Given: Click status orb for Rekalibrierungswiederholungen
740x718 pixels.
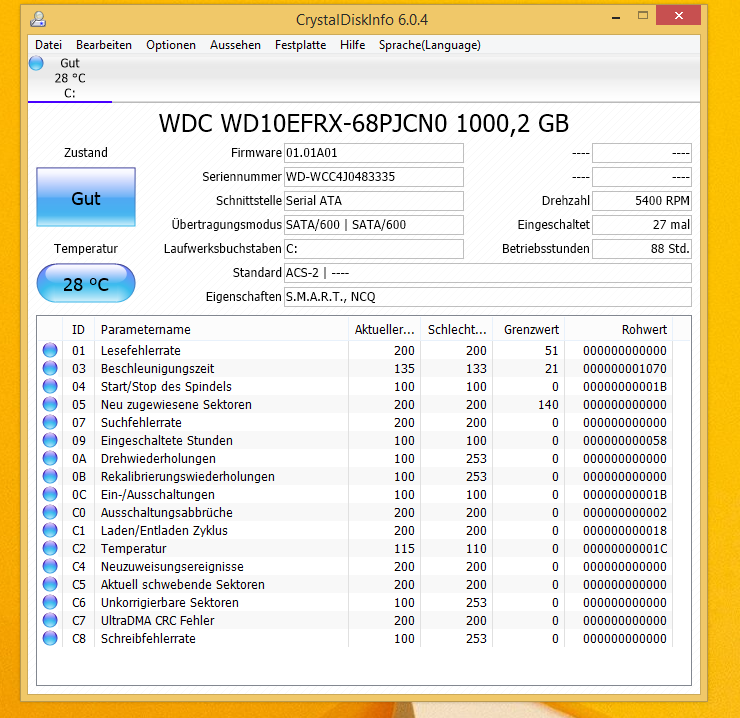Looking at the screenshot, I should point(50,476).
